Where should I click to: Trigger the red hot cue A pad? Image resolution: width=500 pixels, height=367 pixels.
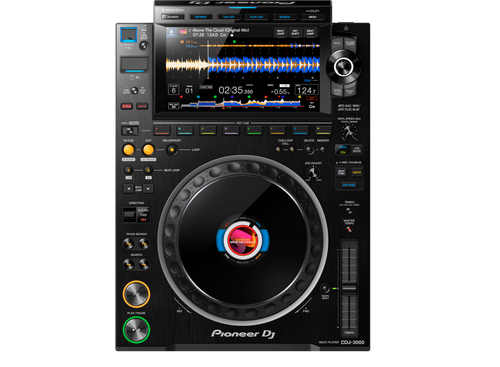[x=162, y=130]
